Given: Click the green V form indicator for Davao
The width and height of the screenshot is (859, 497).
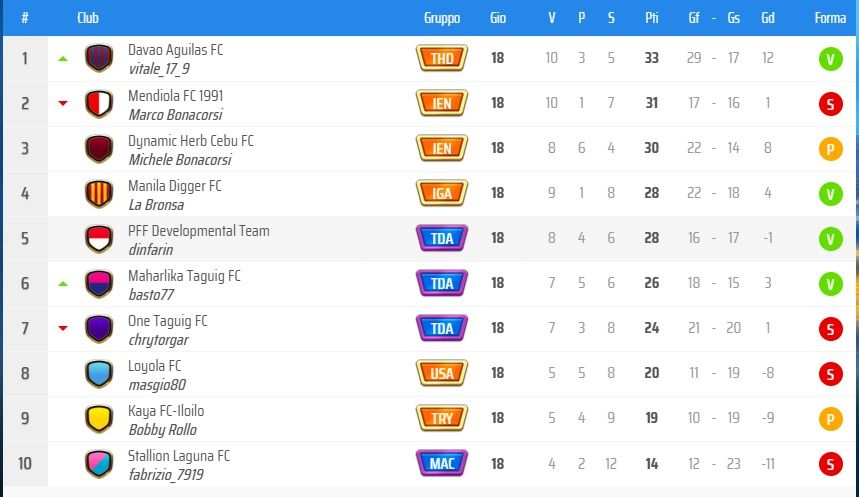Looking at the screenshot, I should [831, 59].
